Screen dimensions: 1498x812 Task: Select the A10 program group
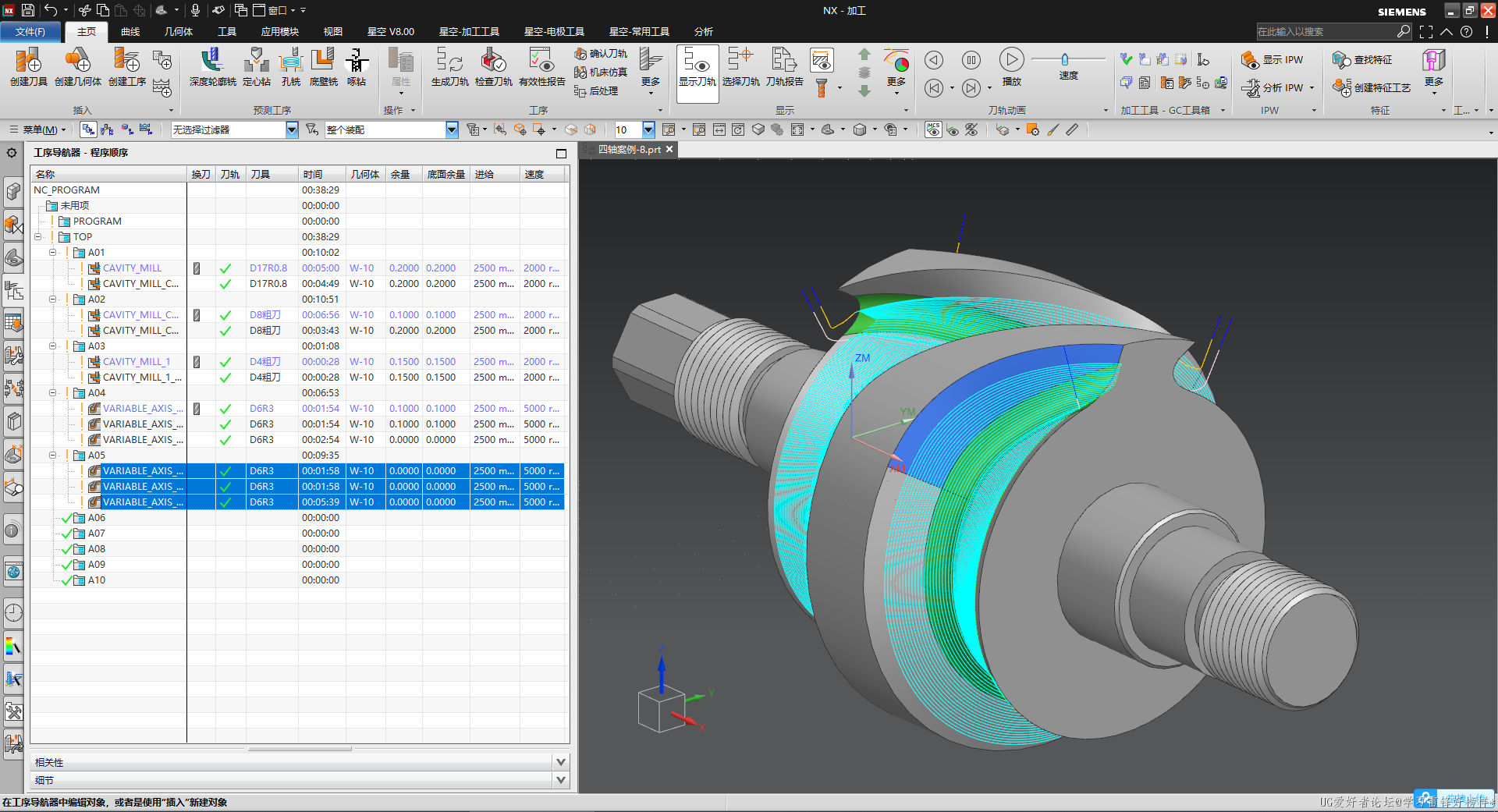click(x=96, y=580)
